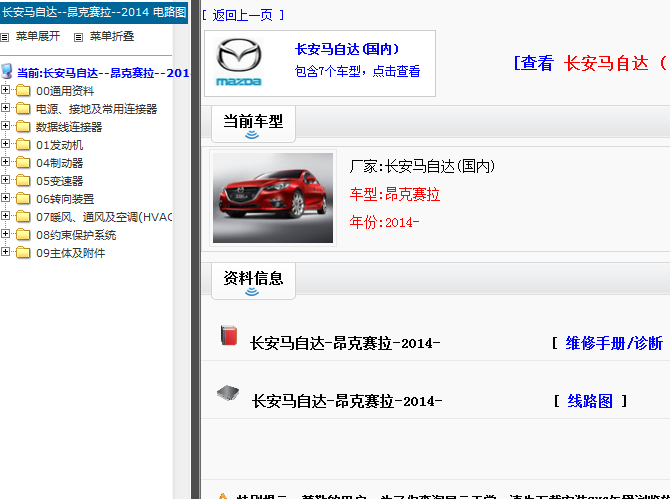
Task: Open 00通用资料 tree item
Action: (x=65, y=91)
